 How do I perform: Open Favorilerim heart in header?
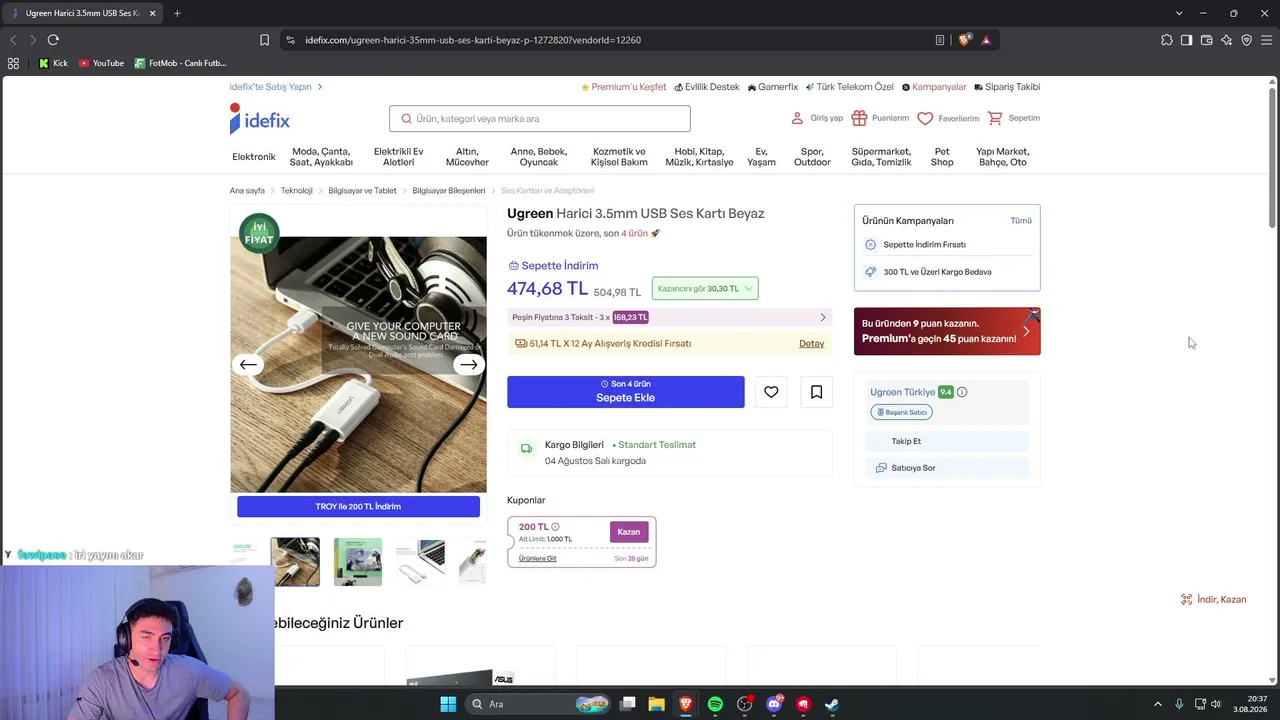[925, 118]
